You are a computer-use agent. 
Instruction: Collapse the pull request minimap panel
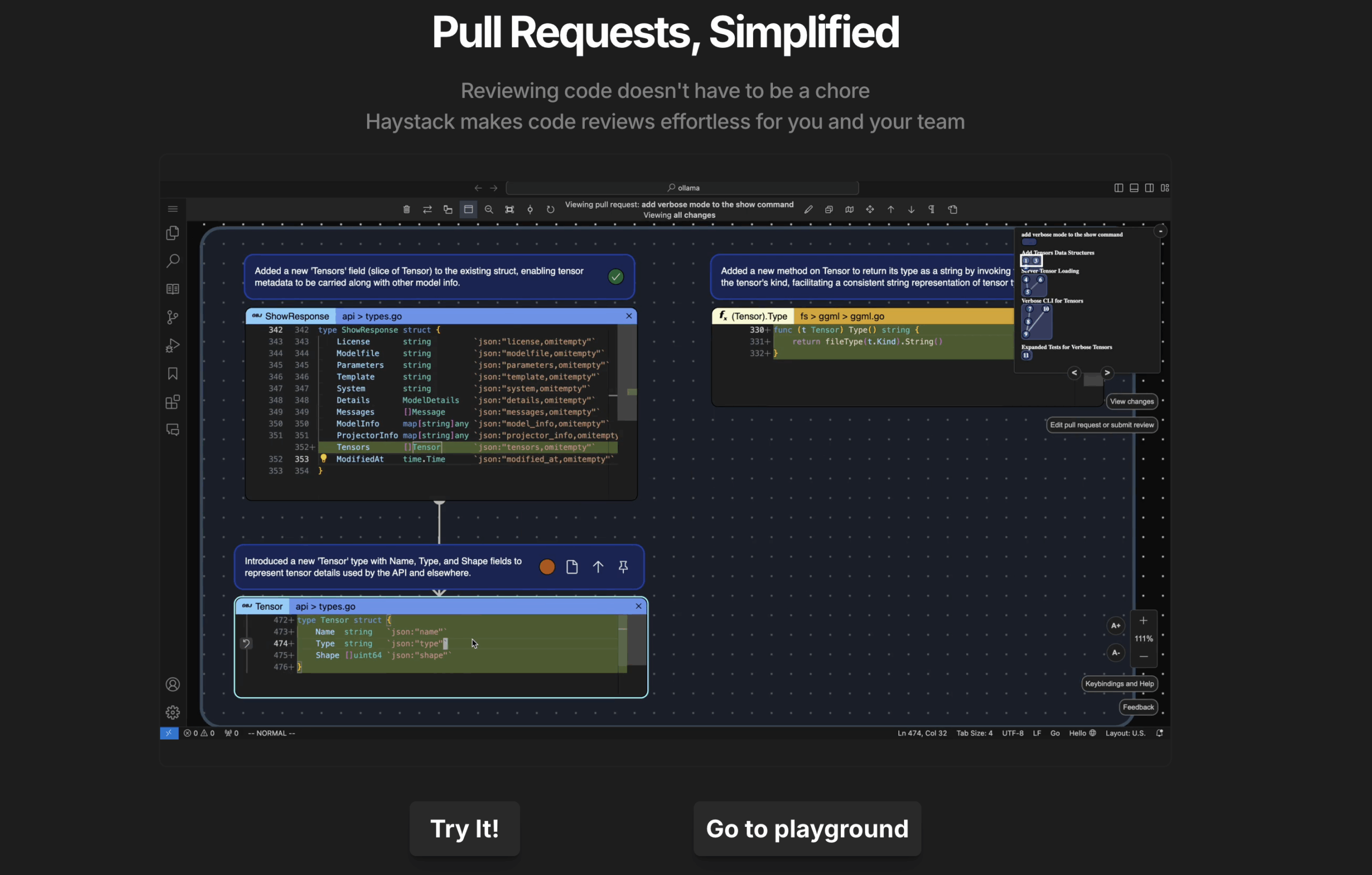coord(1161,231)
